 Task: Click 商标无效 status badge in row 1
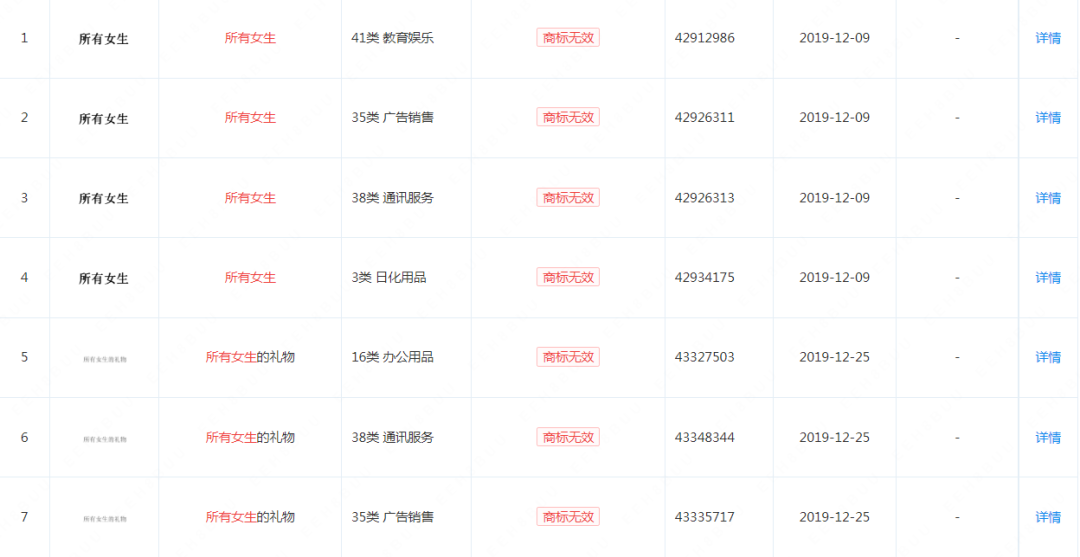[x=568, y=38]
